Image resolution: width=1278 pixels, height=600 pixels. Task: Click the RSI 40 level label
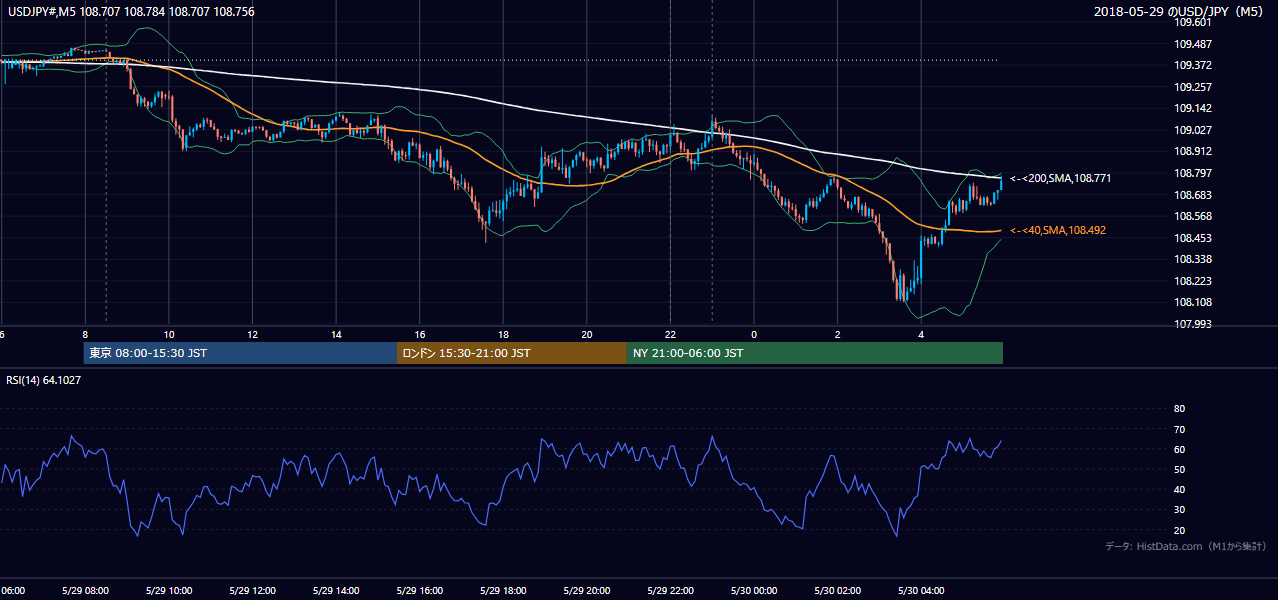point(1179,489)
